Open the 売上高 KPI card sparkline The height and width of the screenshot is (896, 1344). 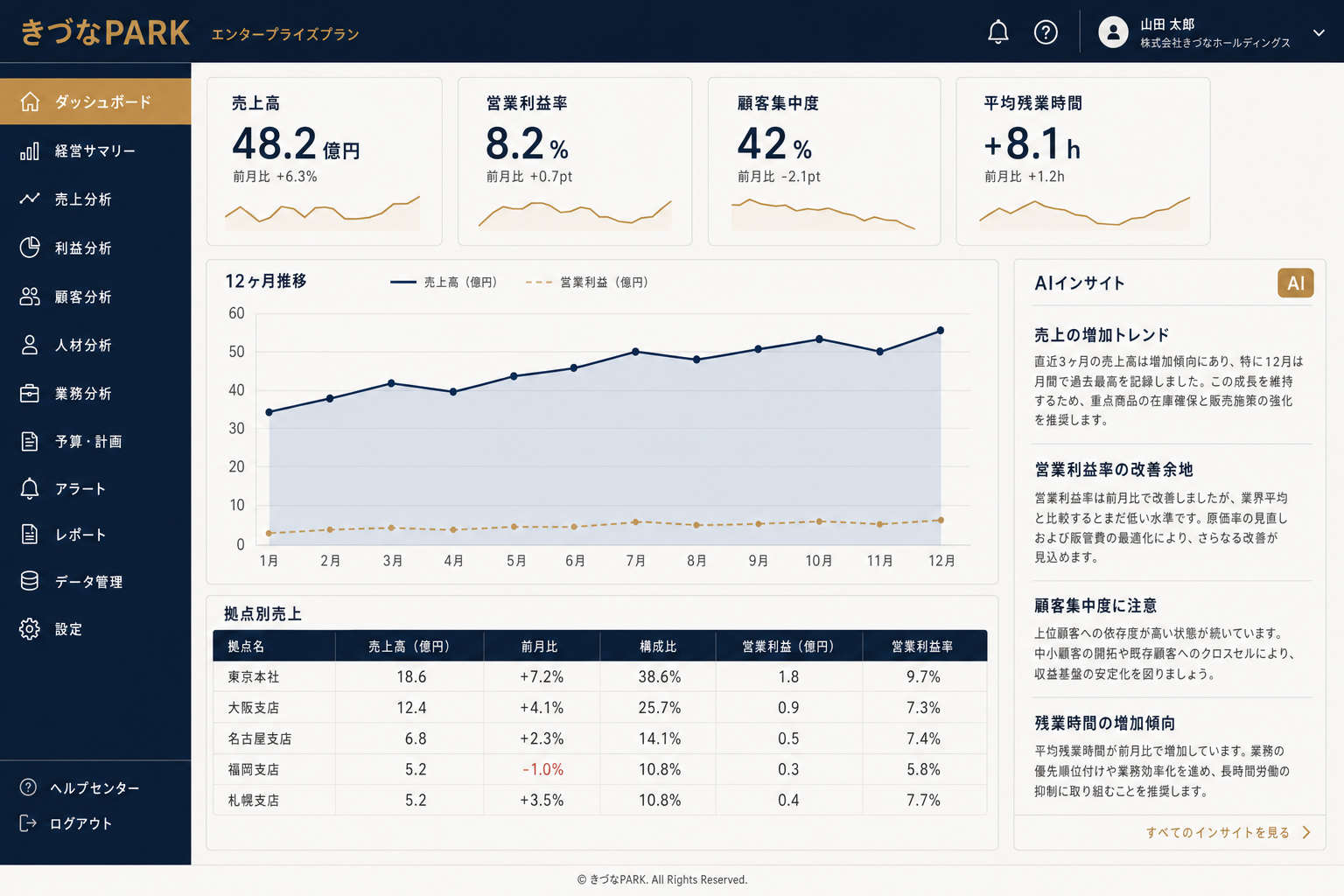pos(322,213)
